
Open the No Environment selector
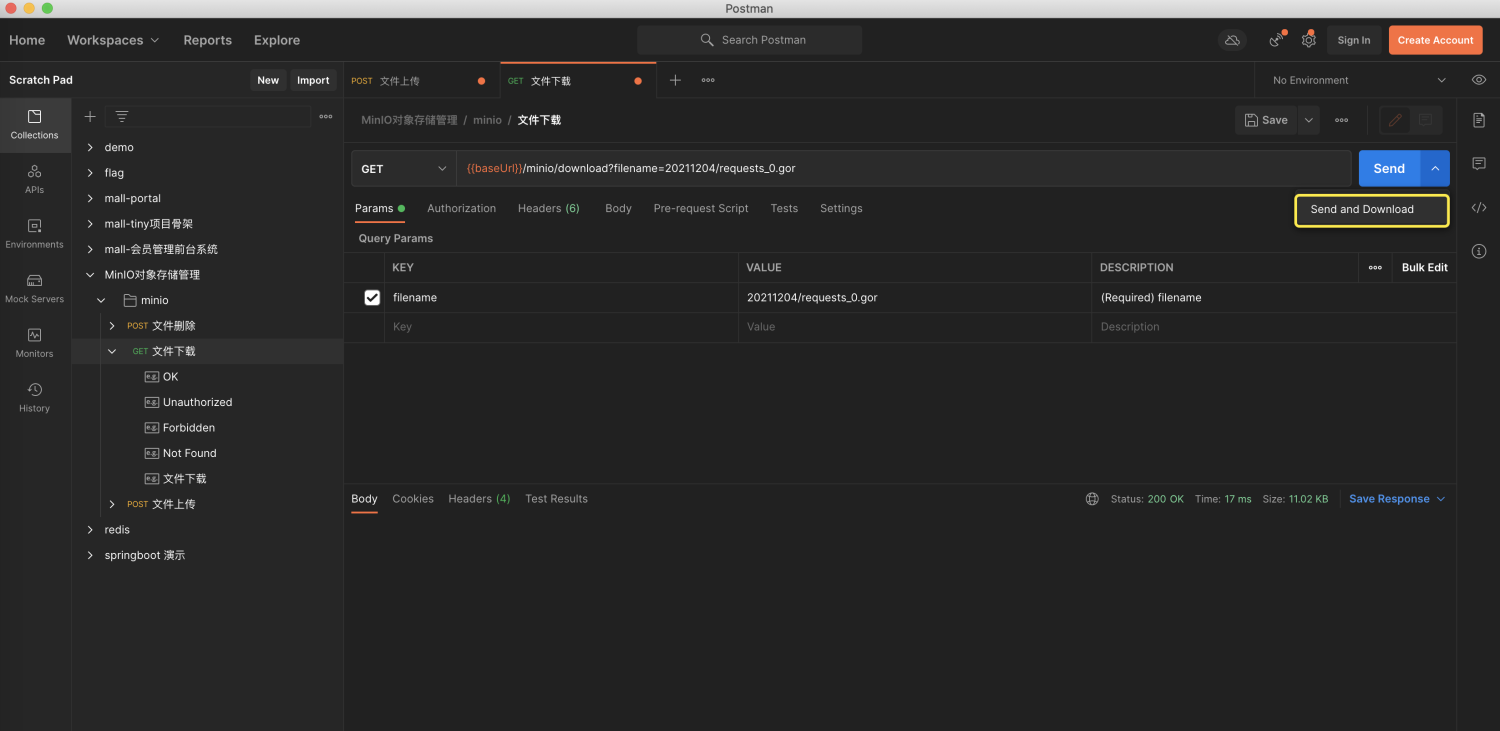[1359, 80]
